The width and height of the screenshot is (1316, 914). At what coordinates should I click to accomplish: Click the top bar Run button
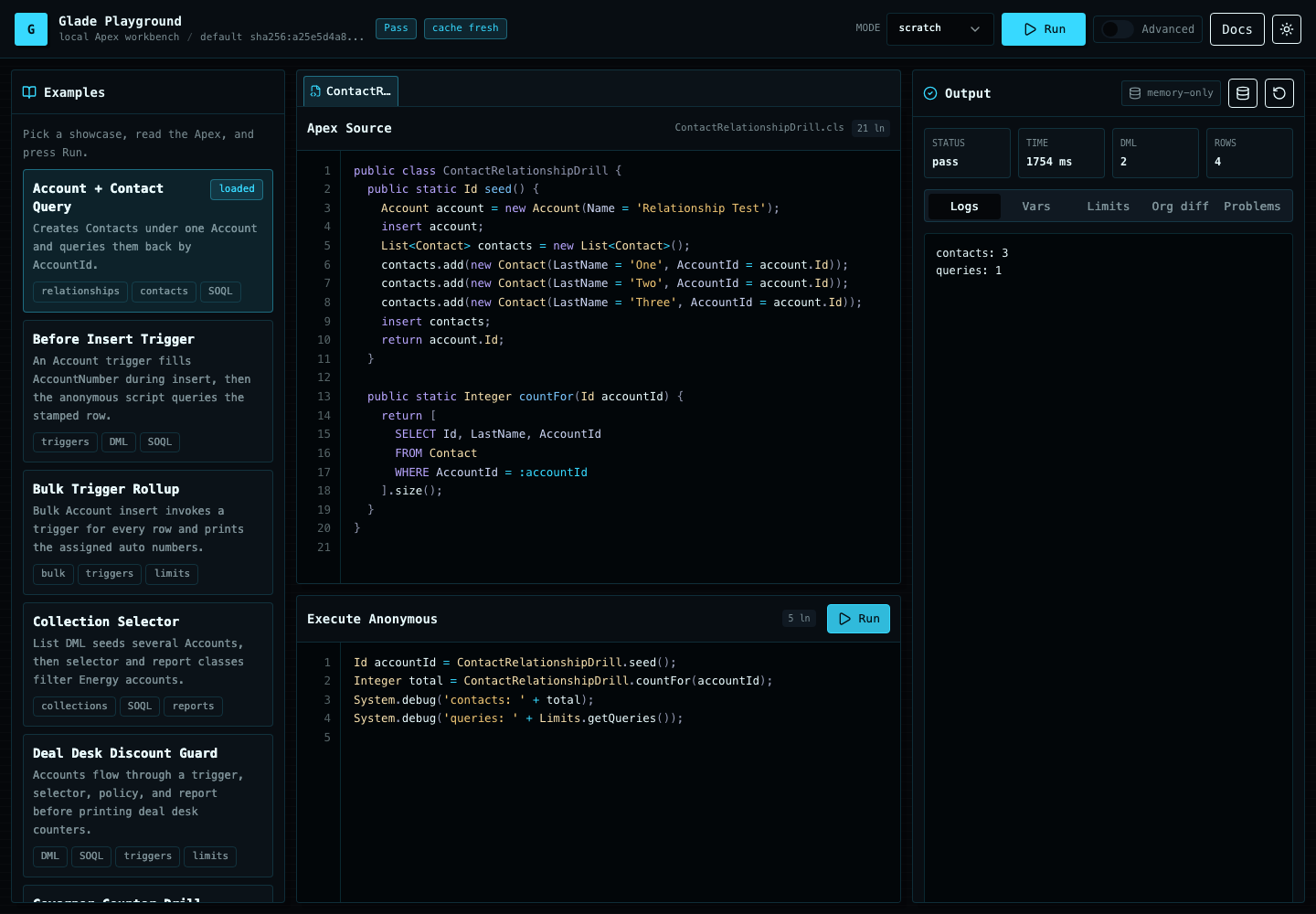click(x=1044, y=29)
